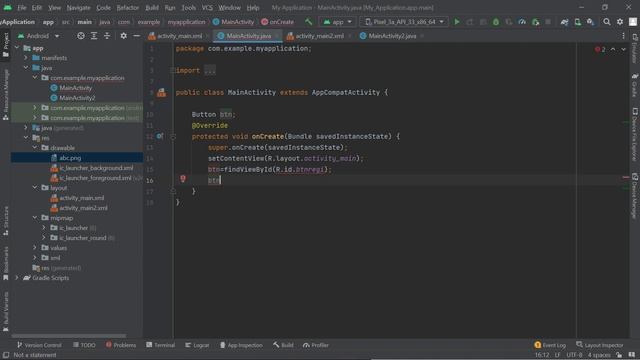Viewport: 640px width, 360px height.
Task: Select abc.png in drawable folder
Action: [x=70, y=158]
